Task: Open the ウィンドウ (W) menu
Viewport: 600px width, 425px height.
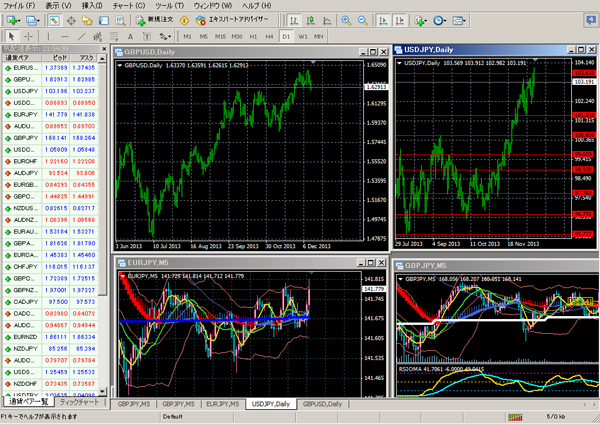Action: [x=213, y=5]
